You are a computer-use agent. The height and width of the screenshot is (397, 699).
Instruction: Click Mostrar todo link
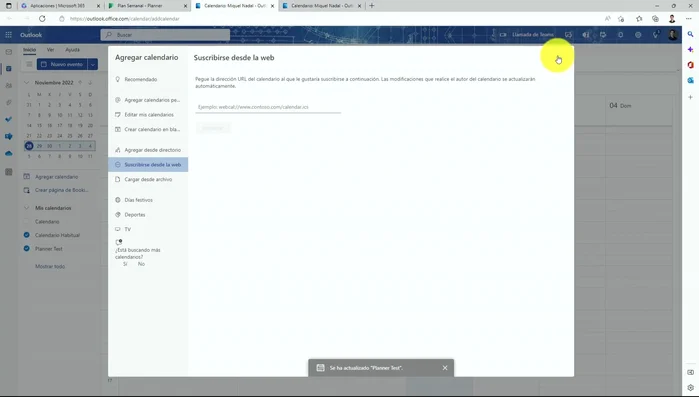click(x=50, y=266)
